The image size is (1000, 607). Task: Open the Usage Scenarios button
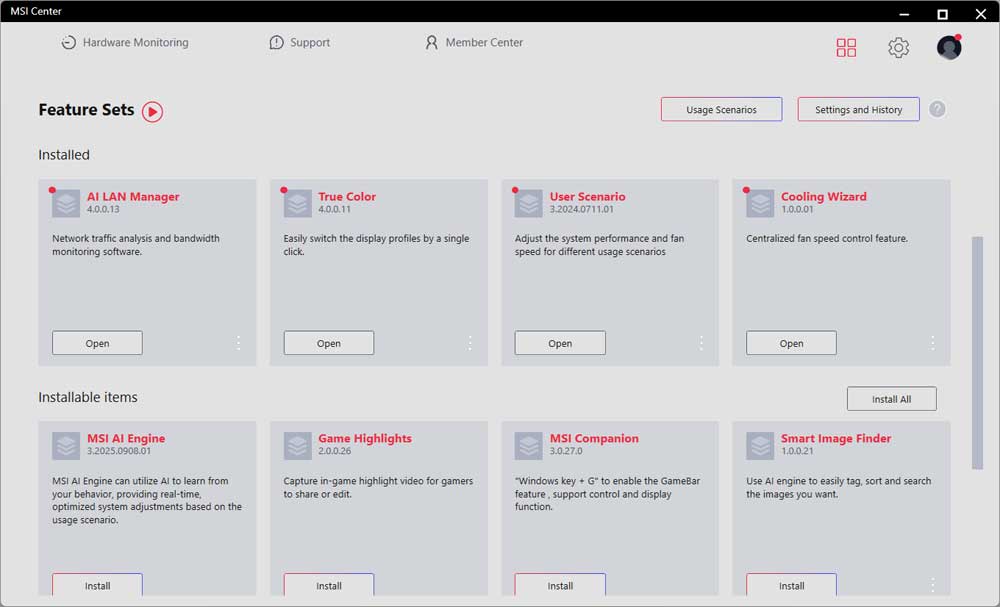[x=721, y=110]
